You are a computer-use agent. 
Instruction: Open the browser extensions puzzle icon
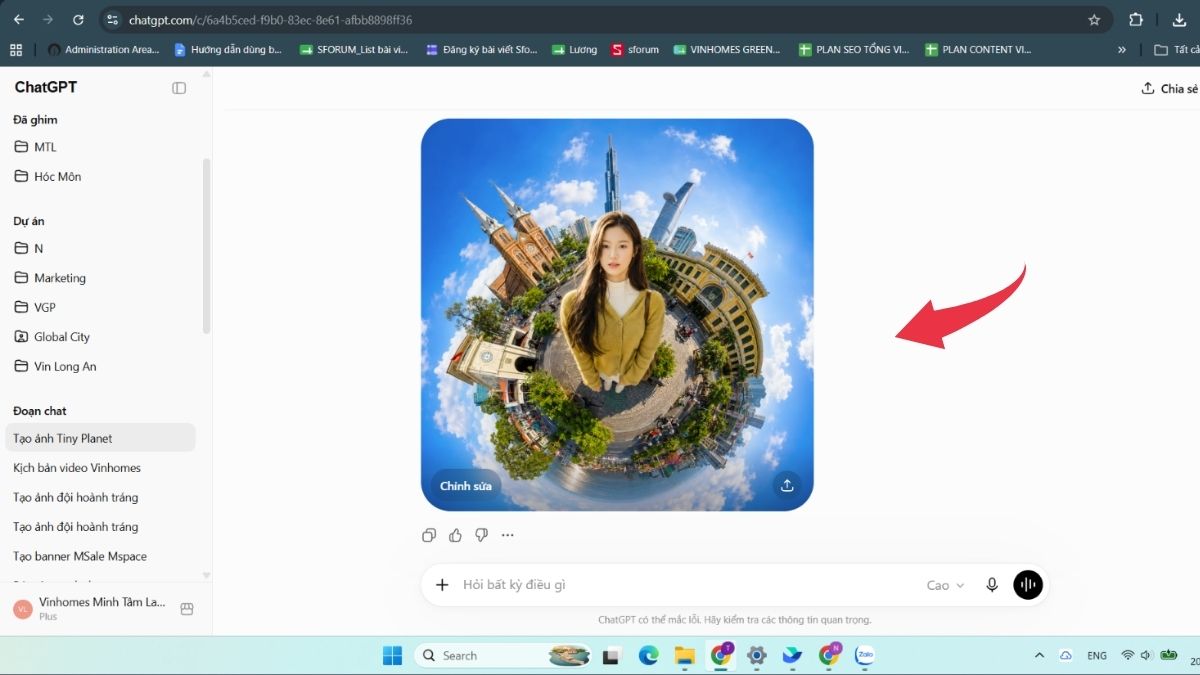1136,19
